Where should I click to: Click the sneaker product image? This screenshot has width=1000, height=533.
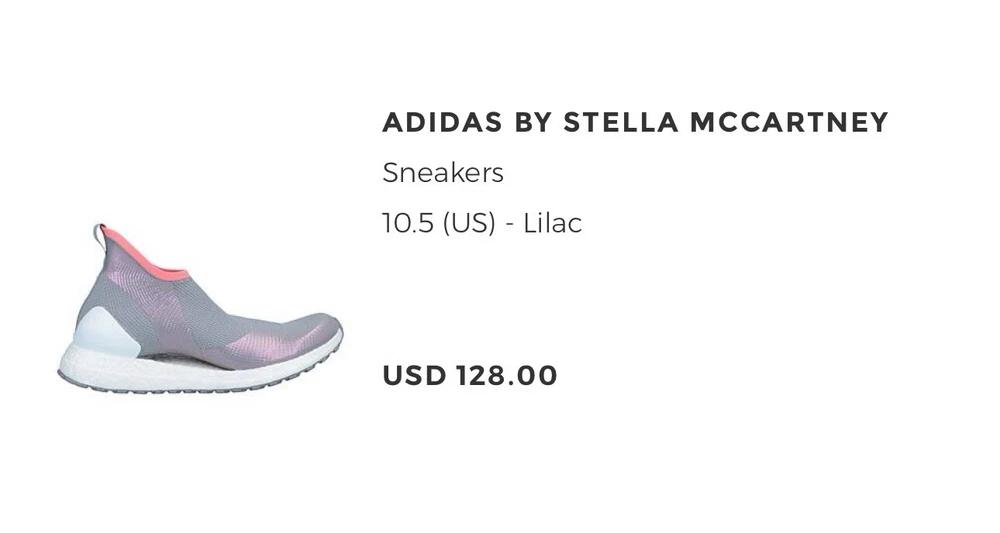[x=200, y=310]
